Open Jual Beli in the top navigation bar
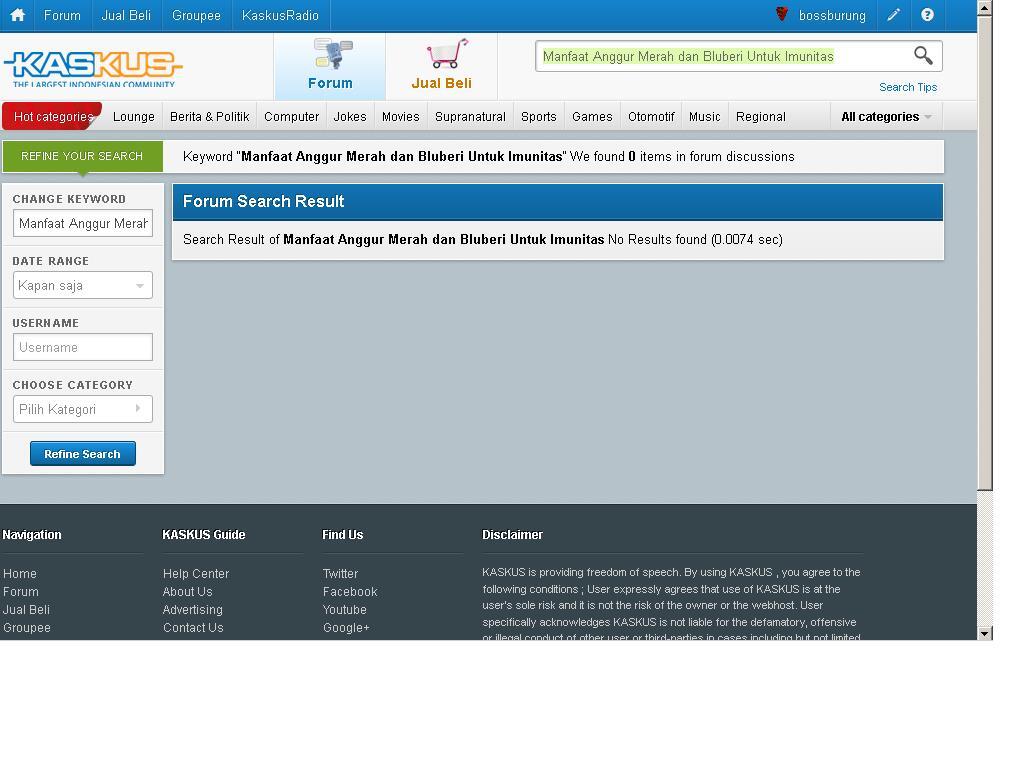 [126, 15]
